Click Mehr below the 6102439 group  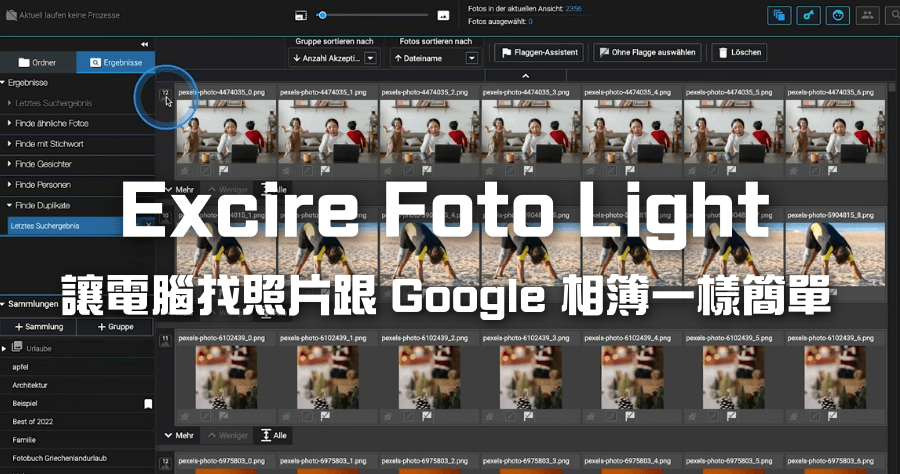coord(179,436)
